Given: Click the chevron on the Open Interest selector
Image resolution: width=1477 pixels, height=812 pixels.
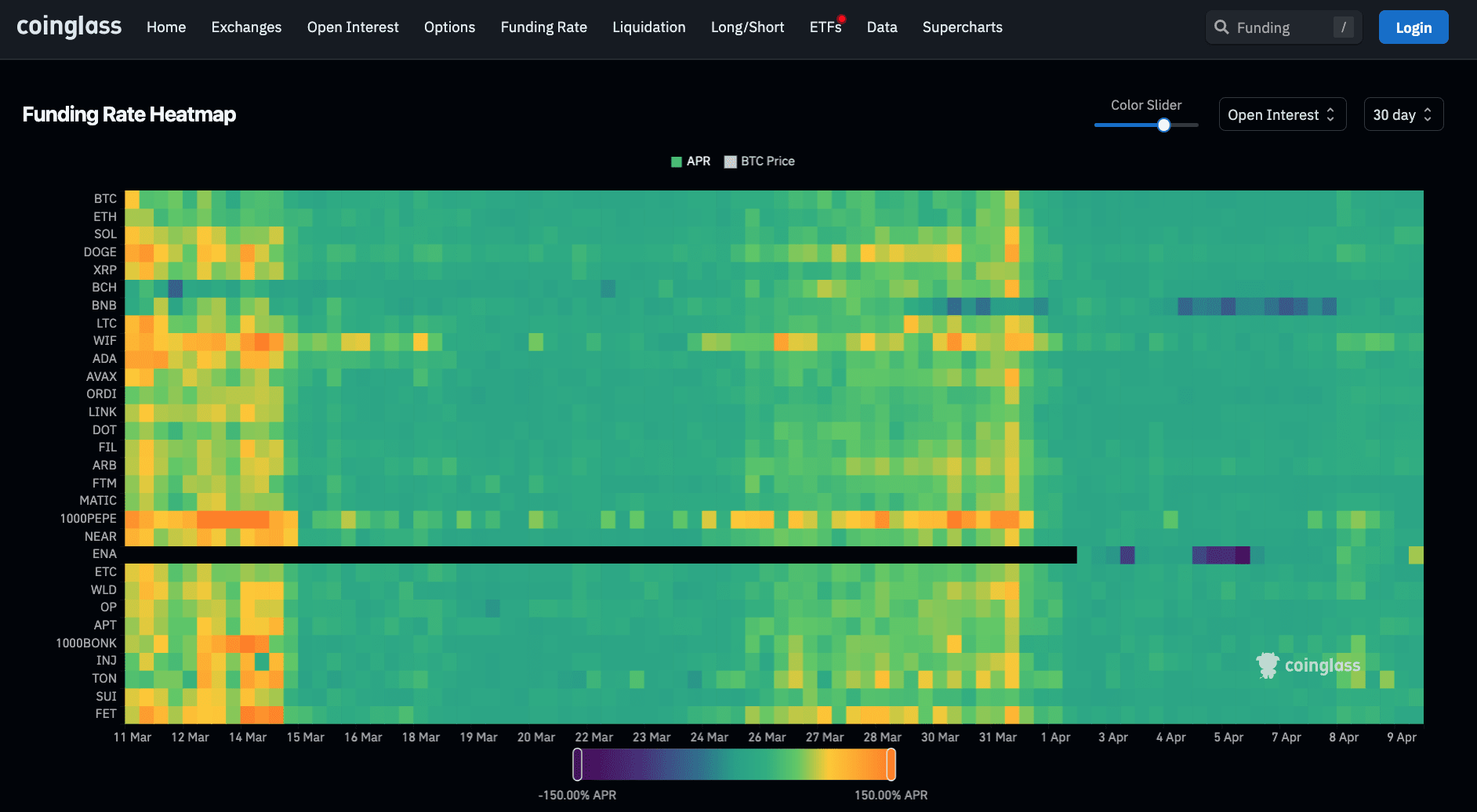Looking at the screenshot, I should click(x=1330, y=114).
